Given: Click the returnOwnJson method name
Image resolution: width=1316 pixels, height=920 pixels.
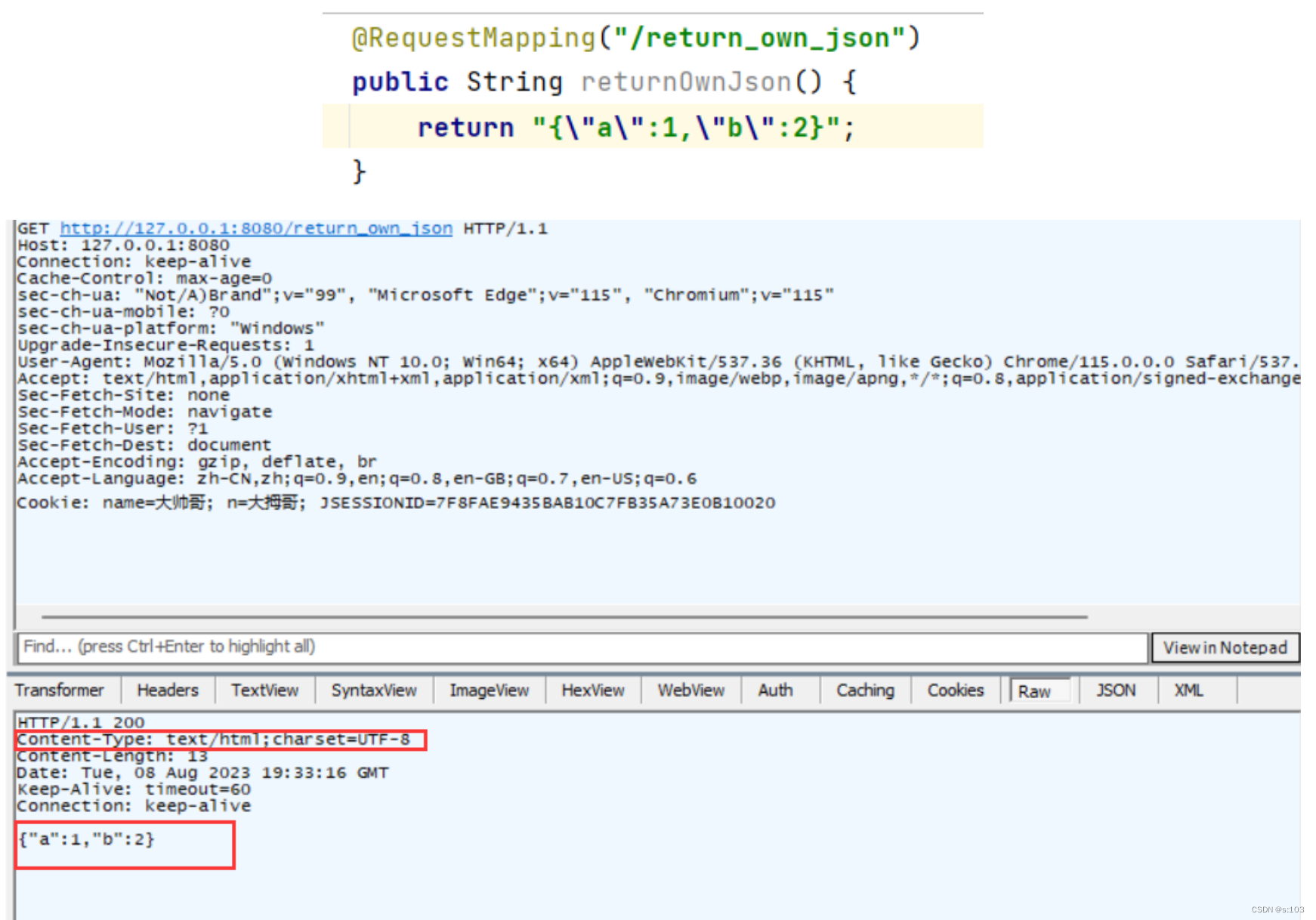Looking at the screenshot, I should pyautogui.click(x=685, y=82).
